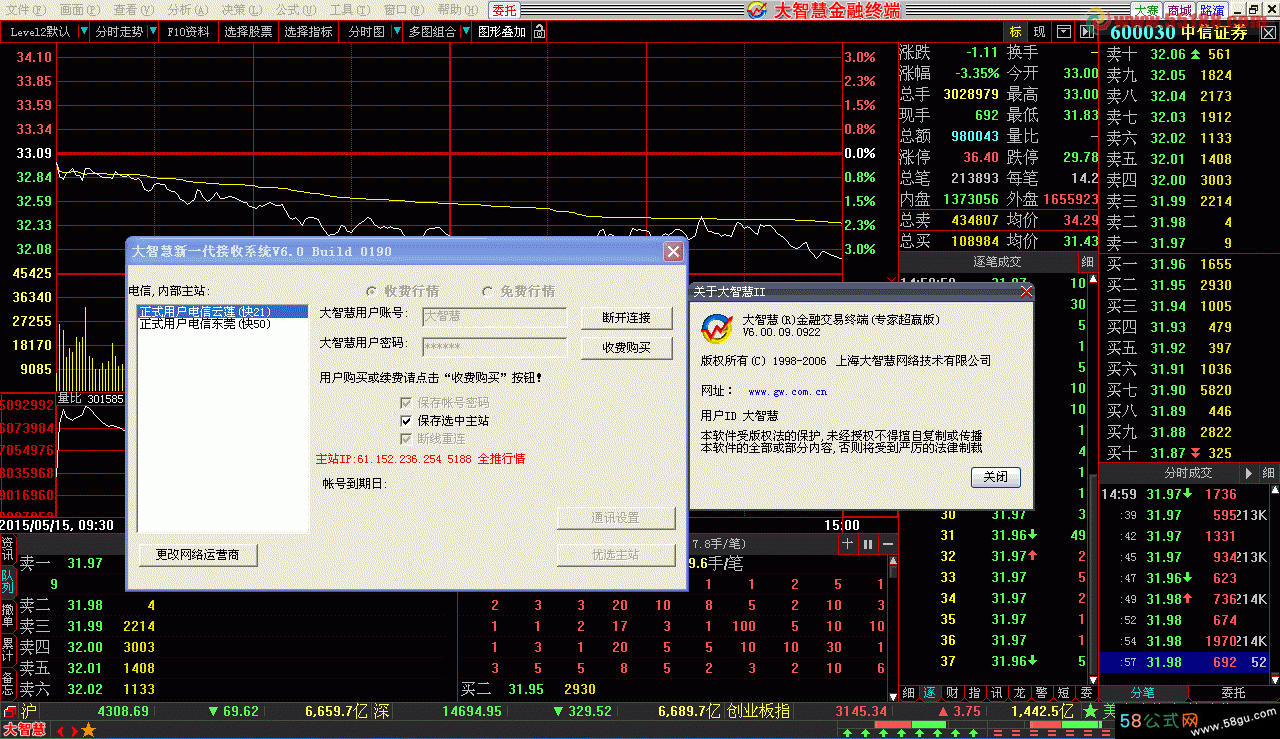Viewport: 1280px width, 739px height.
Task: Switch to the 分笔 tab
Action: 1143,692
